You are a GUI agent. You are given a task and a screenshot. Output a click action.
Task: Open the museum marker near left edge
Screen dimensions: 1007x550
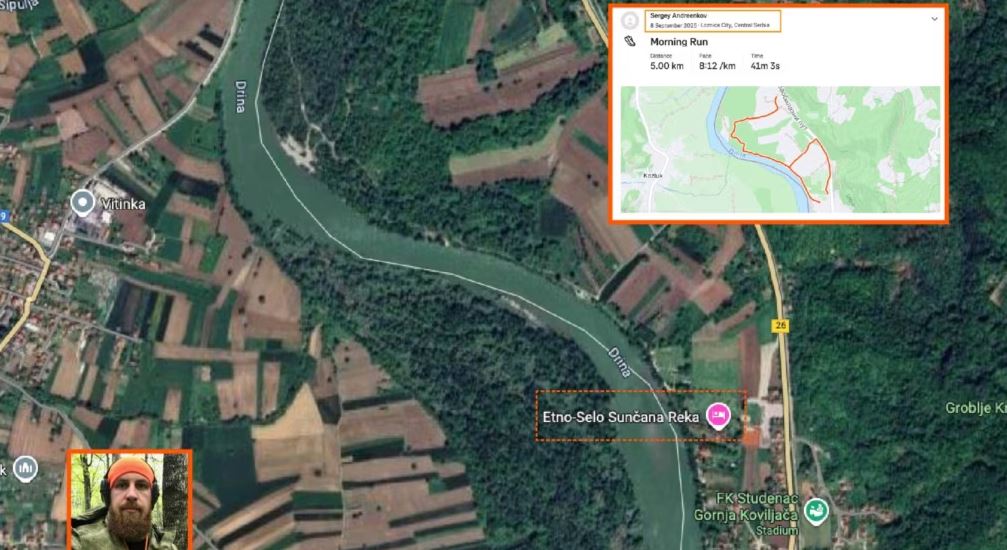pyautogui.click(x=25, y=467)
